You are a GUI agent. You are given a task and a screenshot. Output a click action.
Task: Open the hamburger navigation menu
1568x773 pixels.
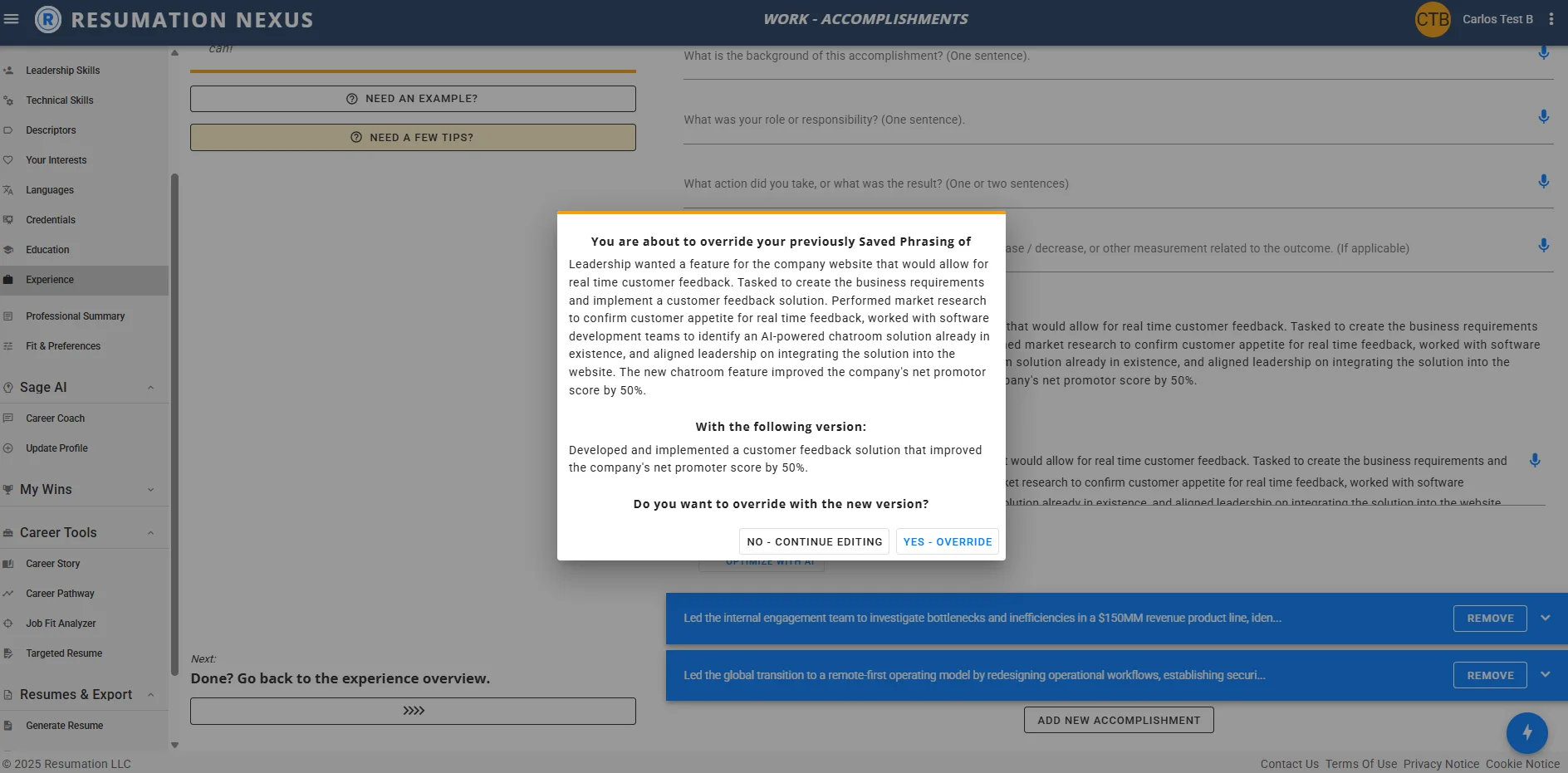click(x=11, y=18)
